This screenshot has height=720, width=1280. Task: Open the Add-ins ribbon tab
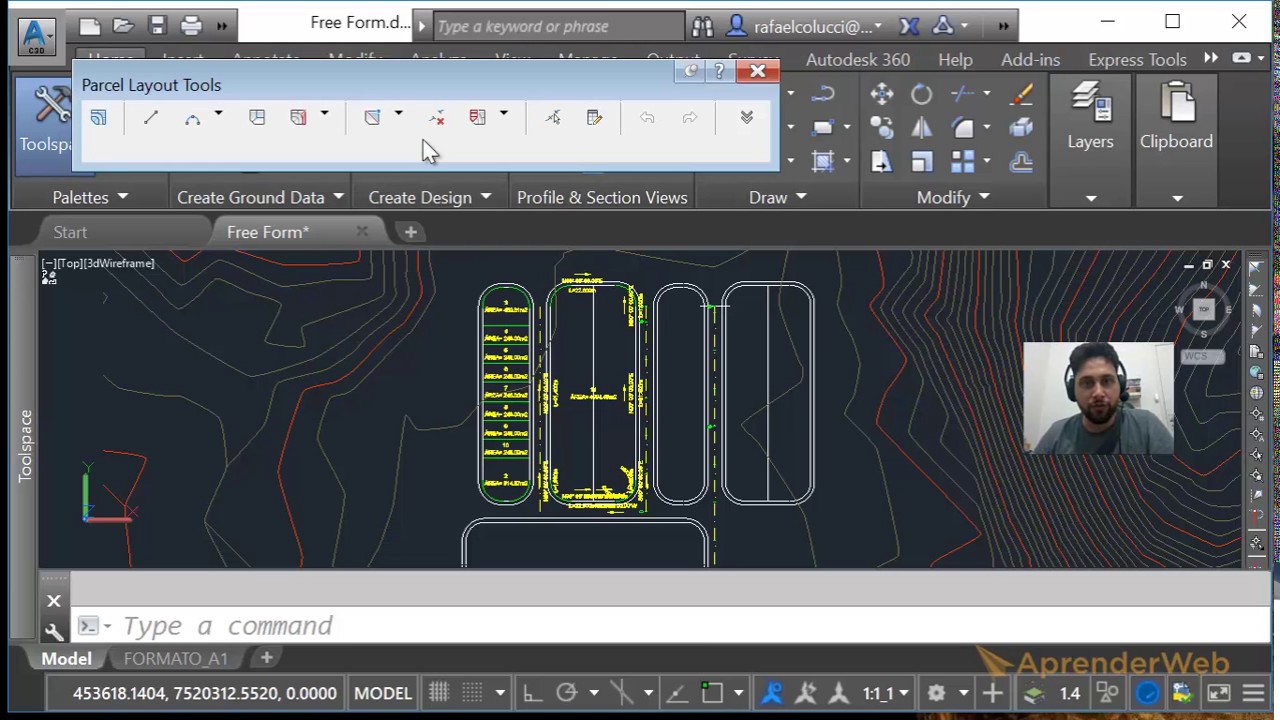tap(1030, 59)
